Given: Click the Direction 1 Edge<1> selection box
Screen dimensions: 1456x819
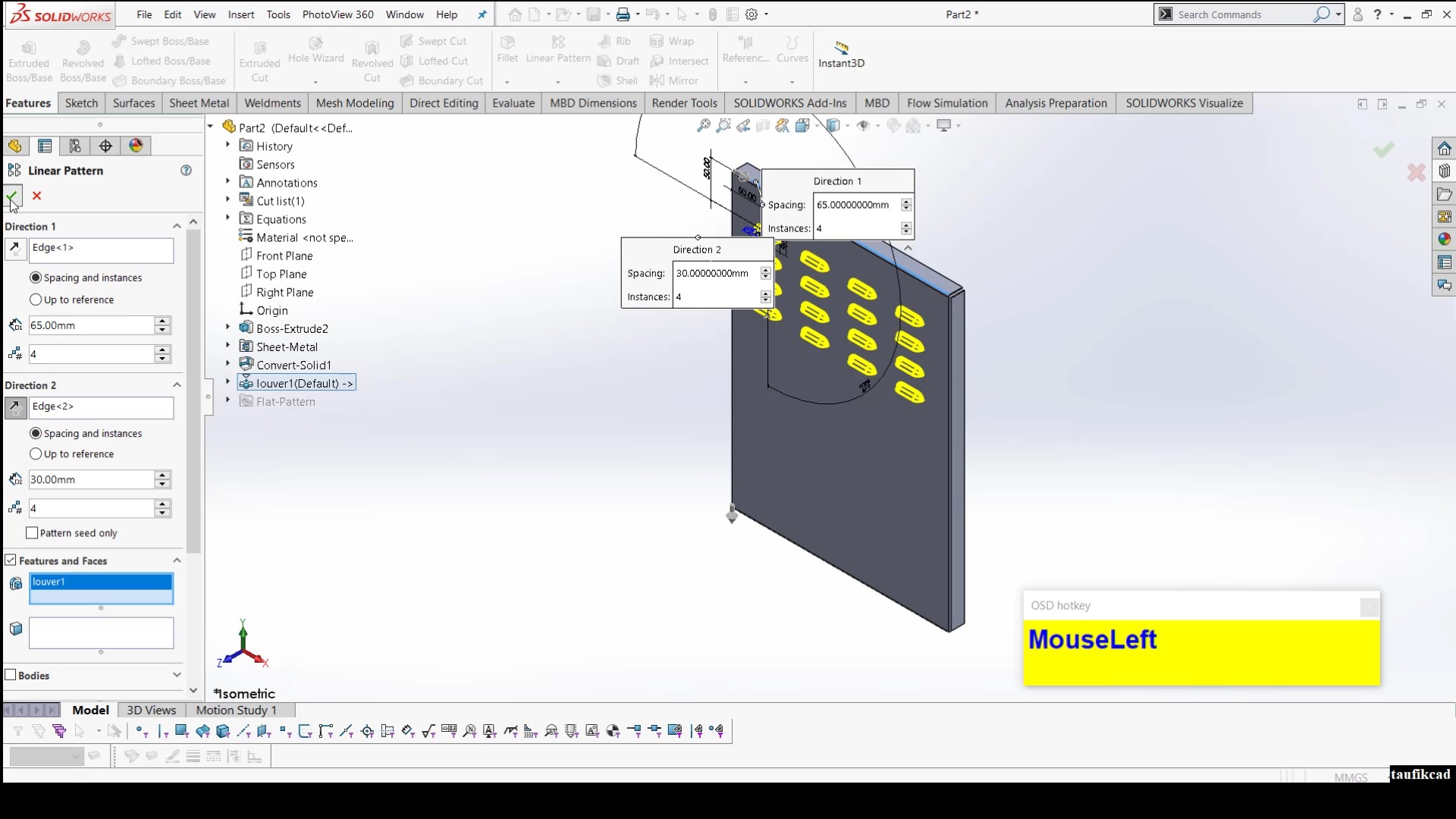Looking at the screenshot, I should point(102,251).
